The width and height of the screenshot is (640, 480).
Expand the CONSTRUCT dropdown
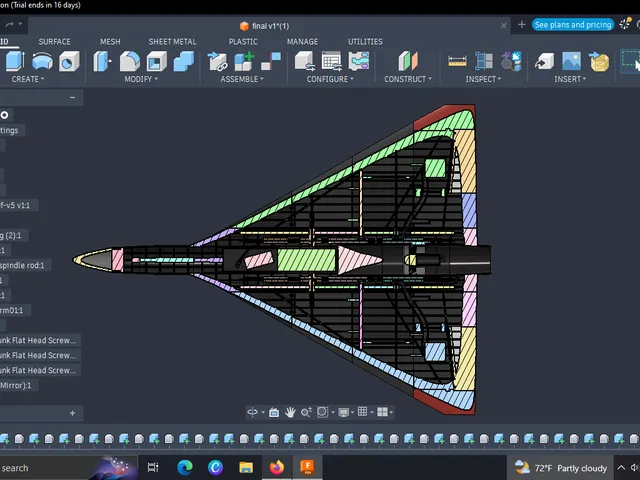coord(408,79)
